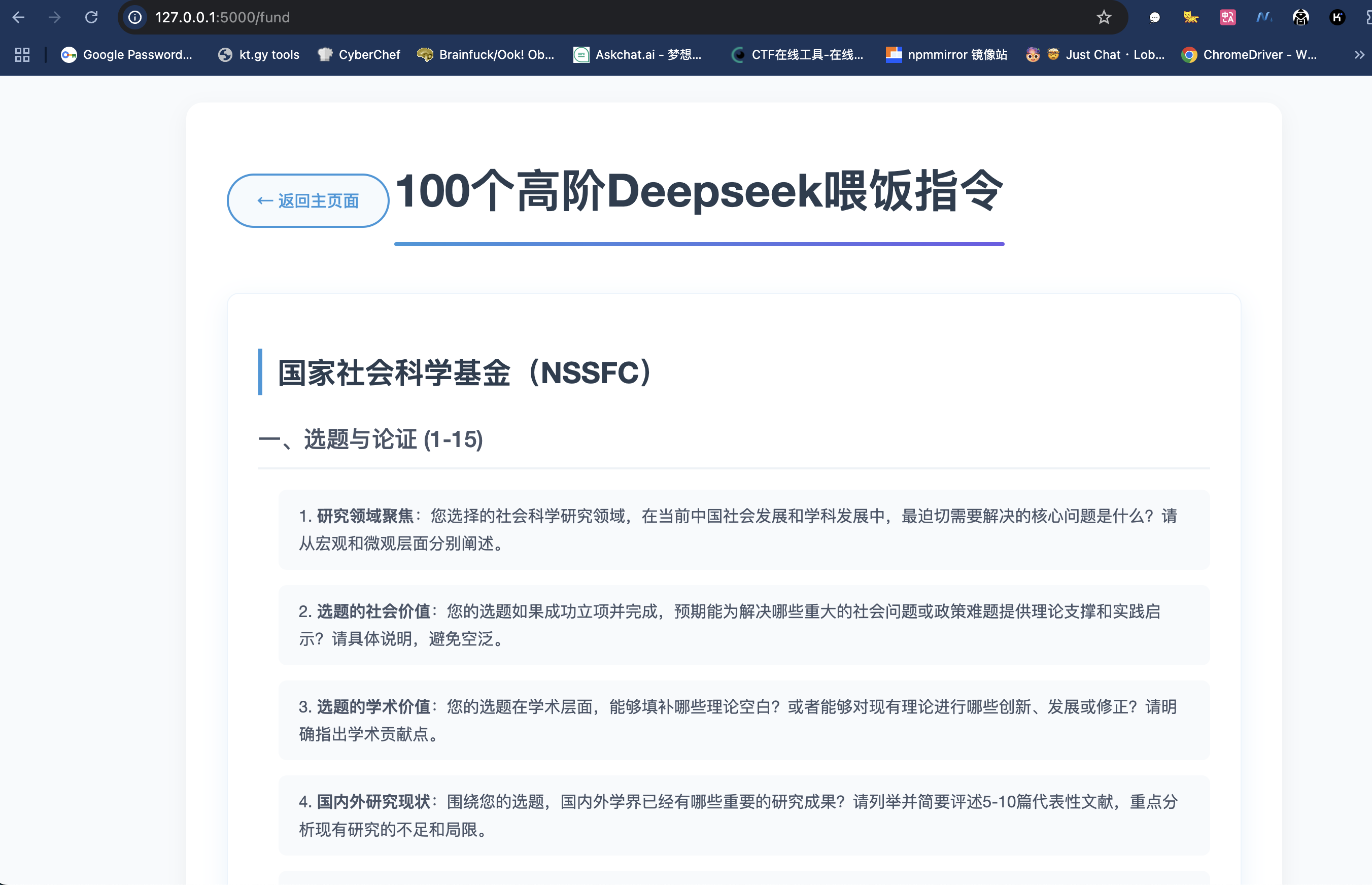Open the speech bubble extension icon
Image resolution: width=1372 pixels, height=885 pixels.
click(1154, 17)
